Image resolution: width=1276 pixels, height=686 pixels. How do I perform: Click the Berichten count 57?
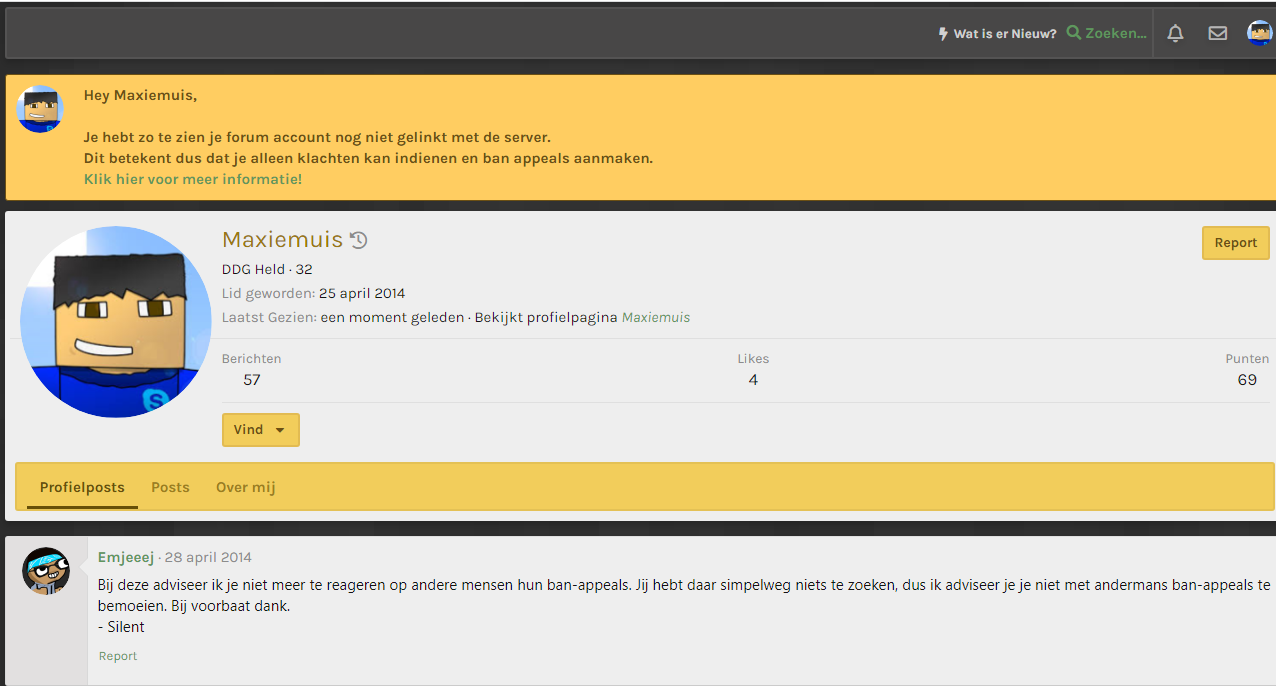pos(252,379)
